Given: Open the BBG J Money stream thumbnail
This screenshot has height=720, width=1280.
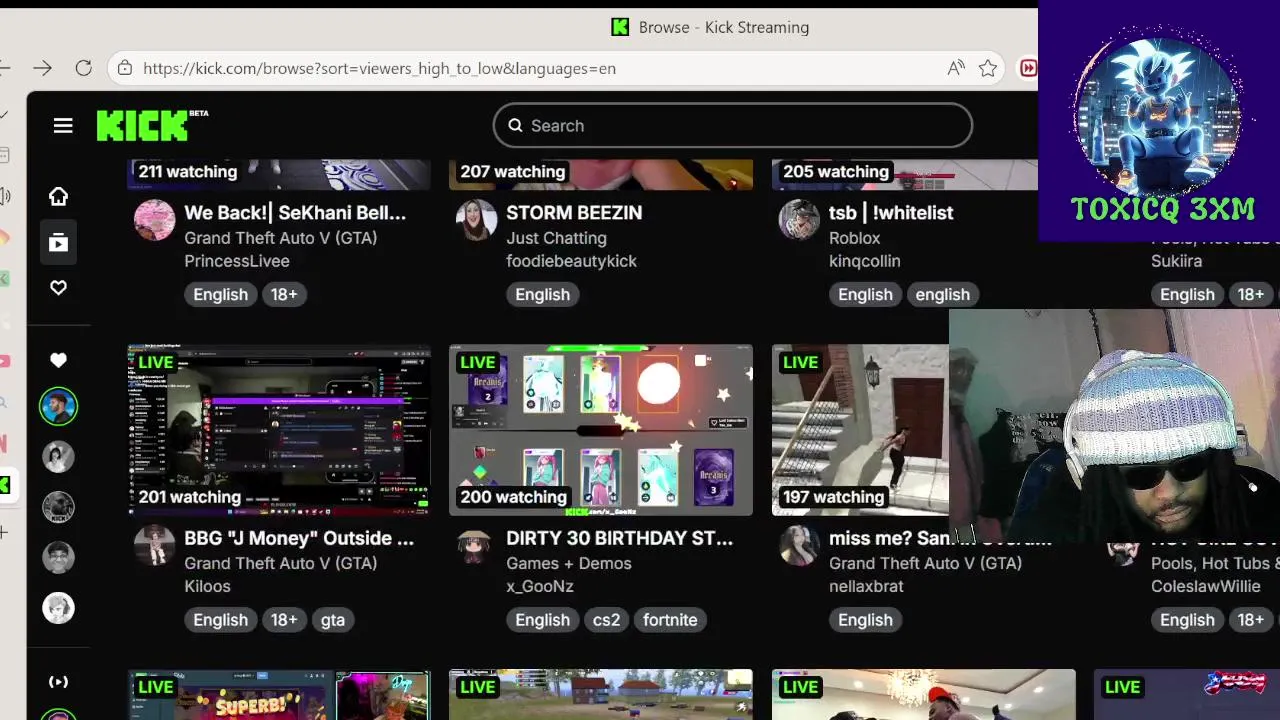Looking at the screenshot, I should tap(279, 430).
